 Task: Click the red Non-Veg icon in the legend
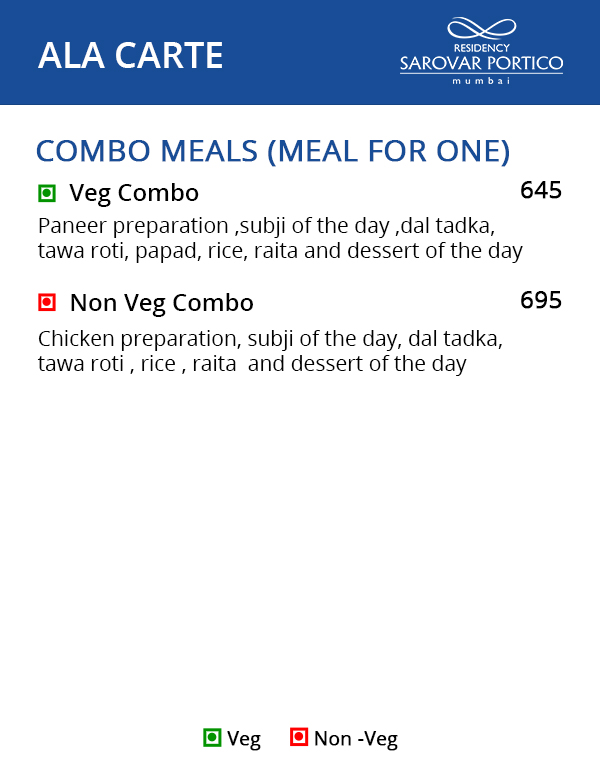click(298, 738)
